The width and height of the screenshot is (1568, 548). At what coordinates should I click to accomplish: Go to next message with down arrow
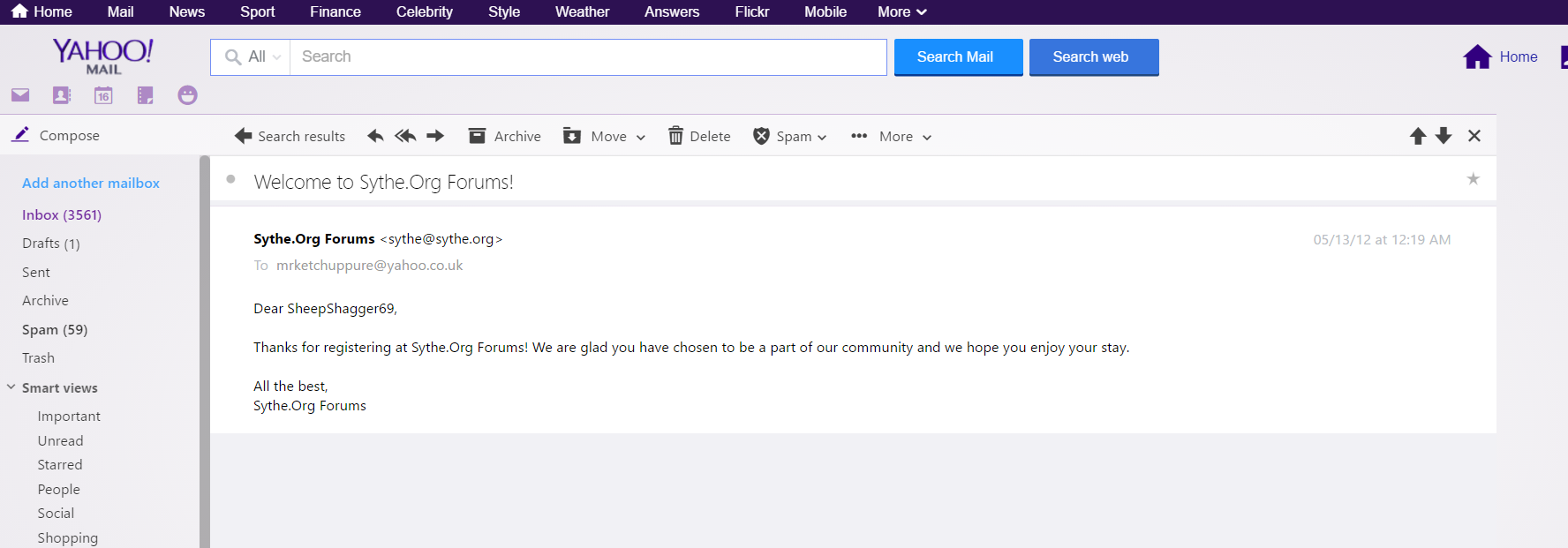click(1444, 136)
